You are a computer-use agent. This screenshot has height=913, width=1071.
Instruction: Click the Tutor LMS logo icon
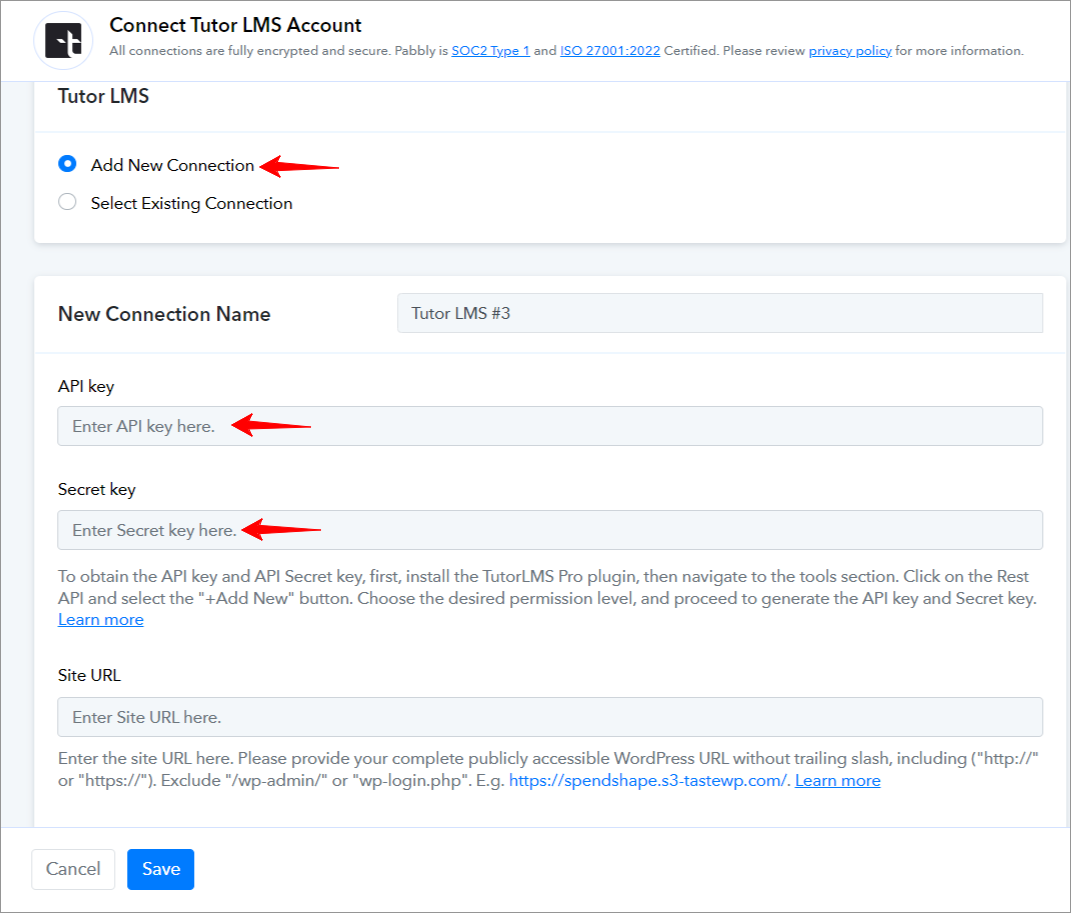tap(63, 41)
